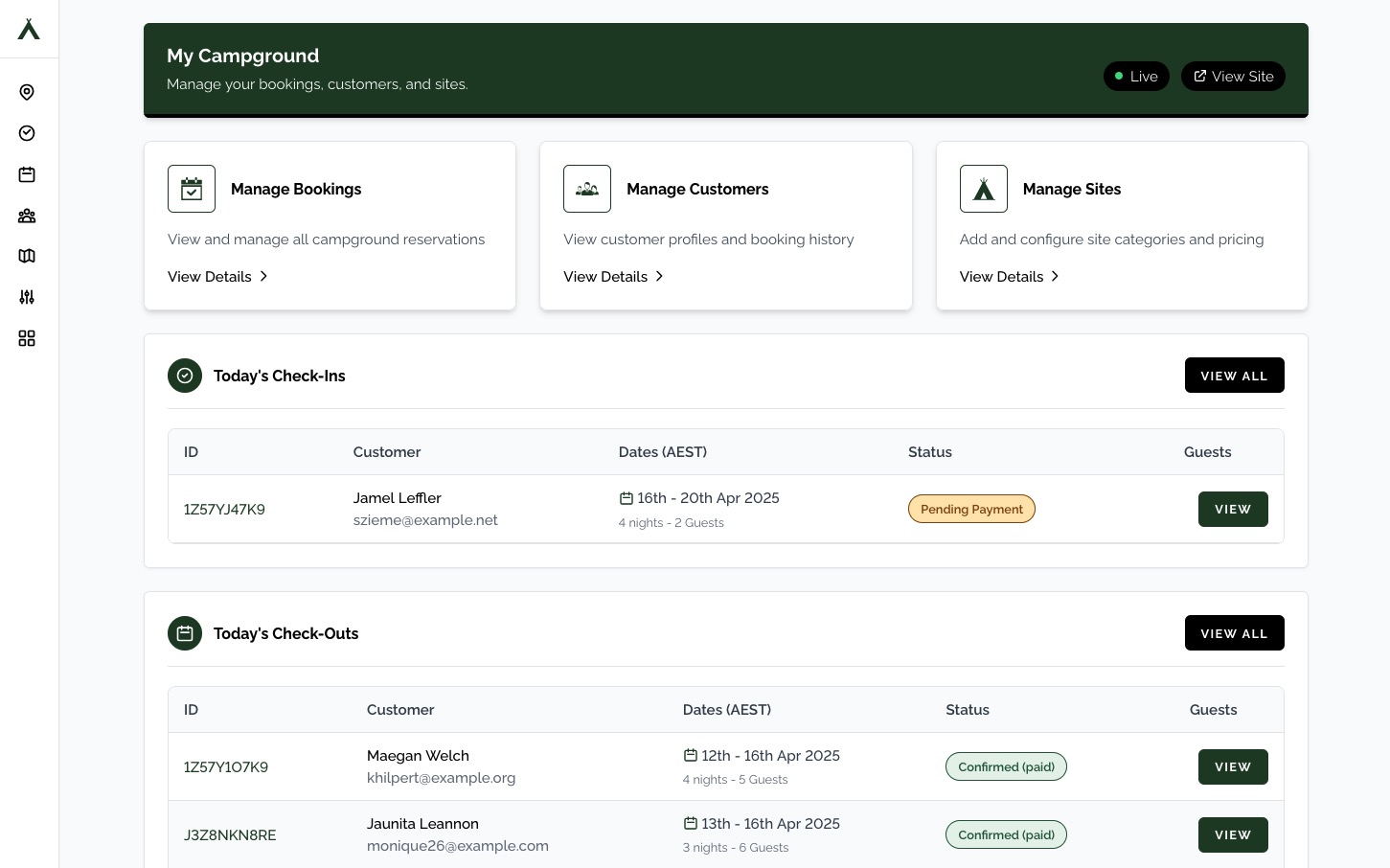
Task: Click the Live status indicator
Action: (1136, 76)
